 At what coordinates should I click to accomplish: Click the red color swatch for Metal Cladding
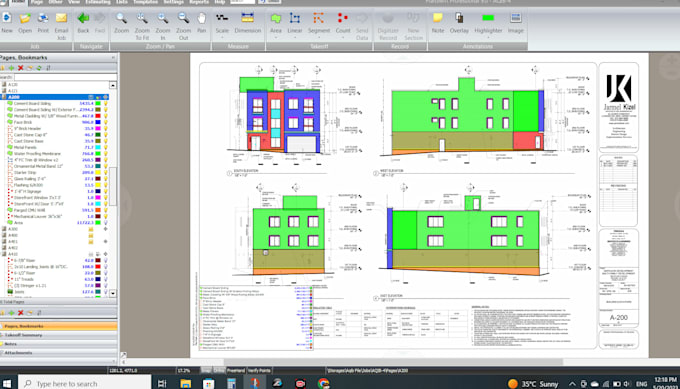98,116
